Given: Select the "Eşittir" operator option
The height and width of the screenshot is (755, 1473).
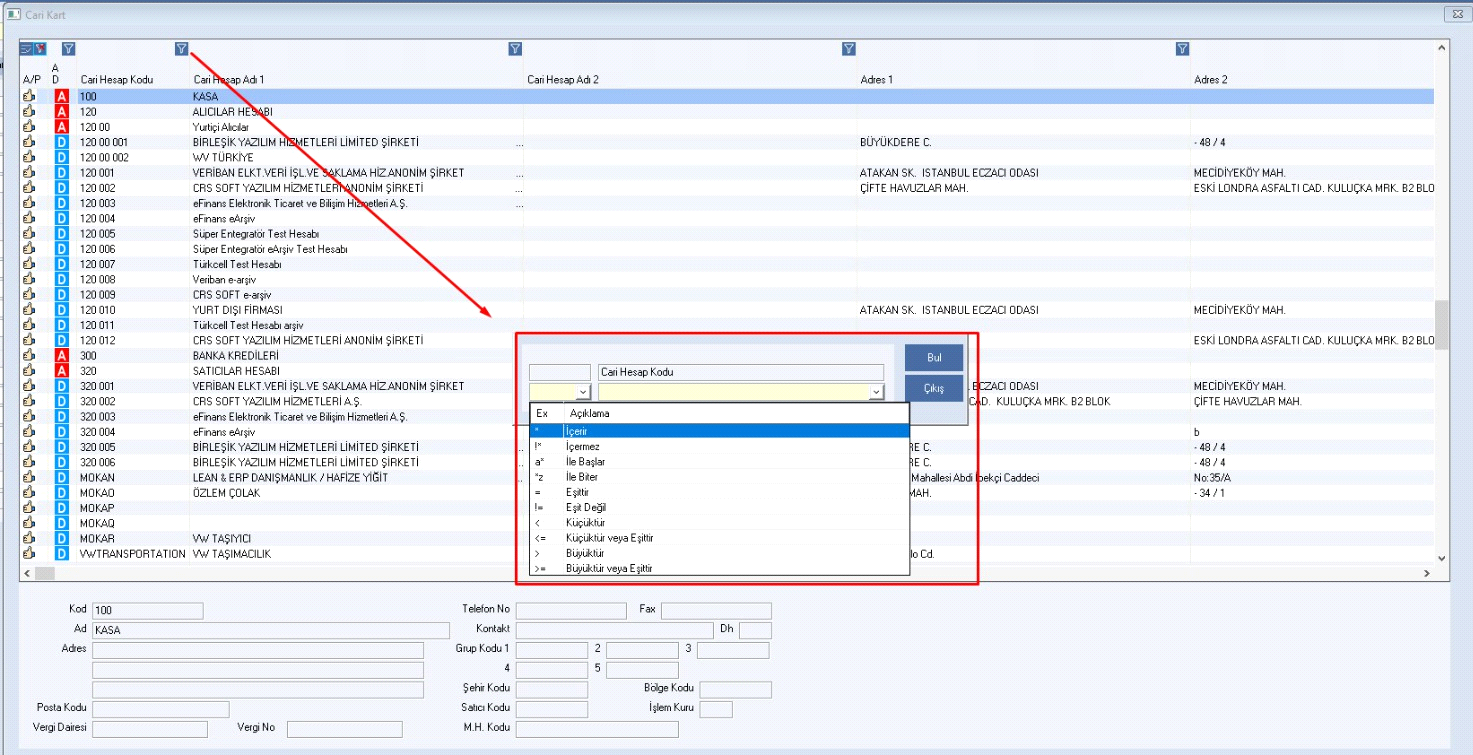Looking at the screenshot, I should pyautogui.click(x=577, y=492).
